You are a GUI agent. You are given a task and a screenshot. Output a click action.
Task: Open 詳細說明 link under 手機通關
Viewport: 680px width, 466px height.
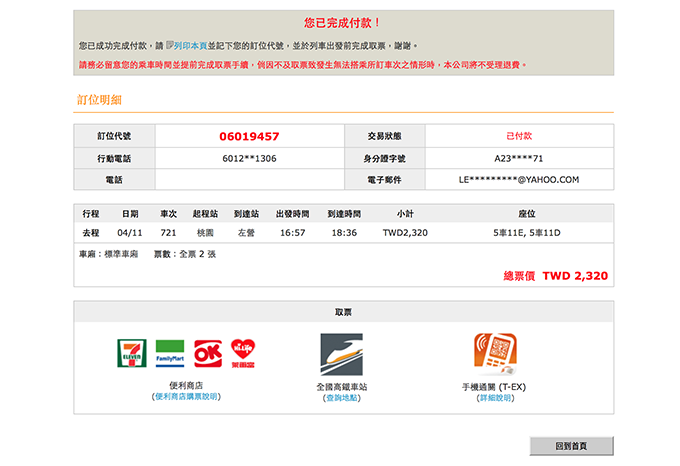(494, 398)
